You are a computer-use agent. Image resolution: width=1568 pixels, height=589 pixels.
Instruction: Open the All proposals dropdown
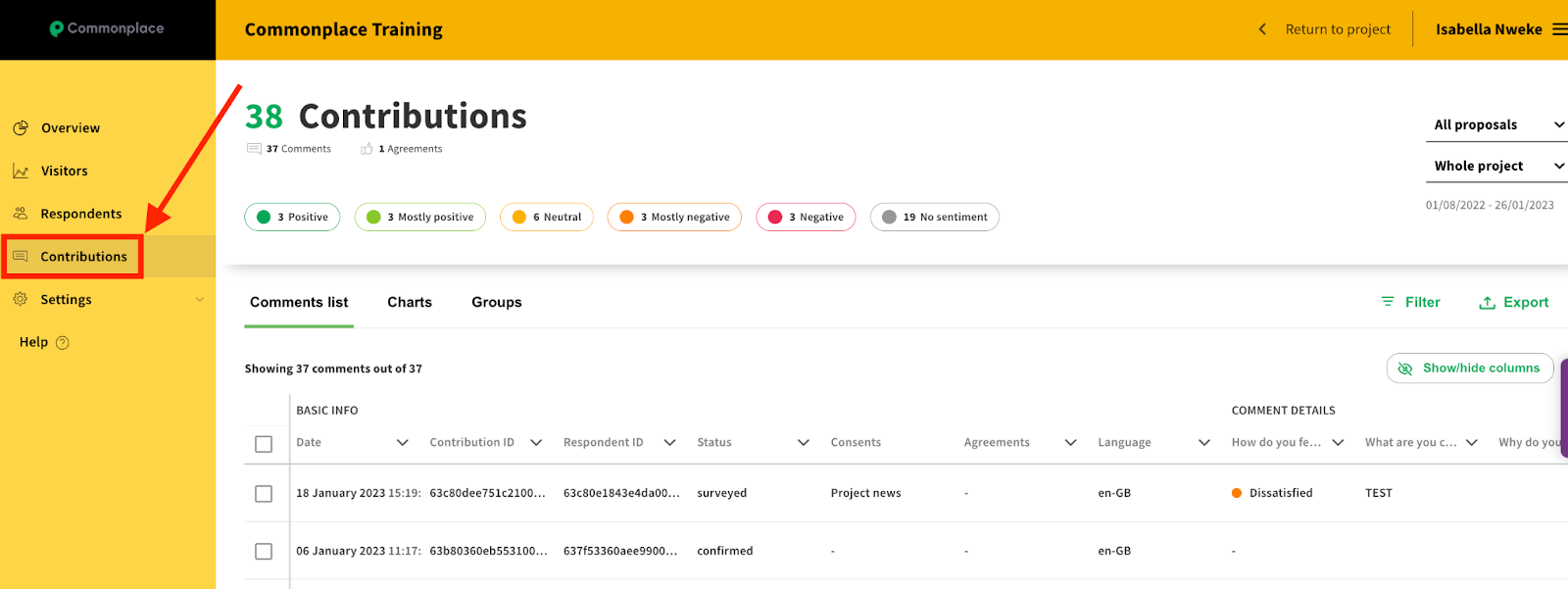(1497, 124)
